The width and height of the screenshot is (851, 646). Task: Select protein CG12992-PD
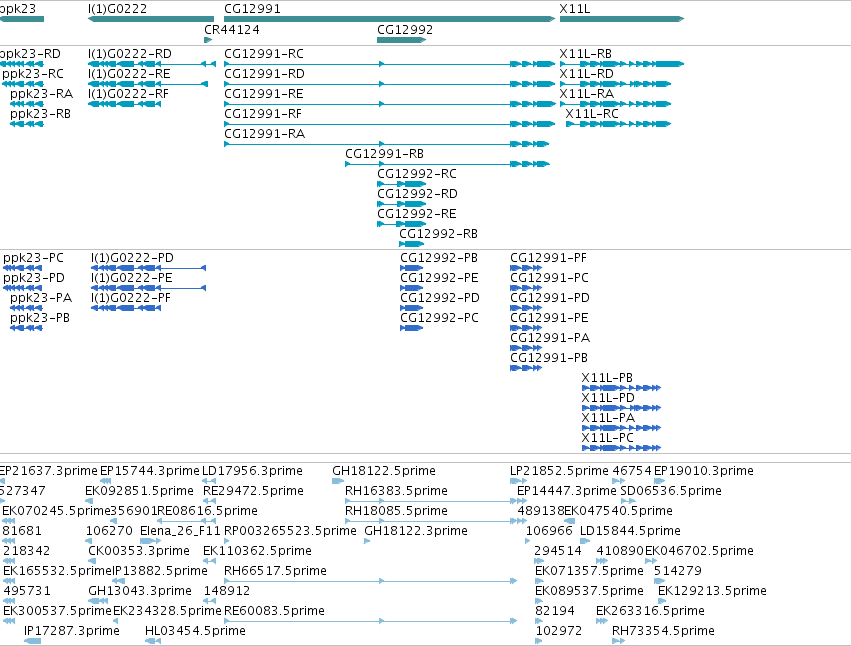coord(411,308)
